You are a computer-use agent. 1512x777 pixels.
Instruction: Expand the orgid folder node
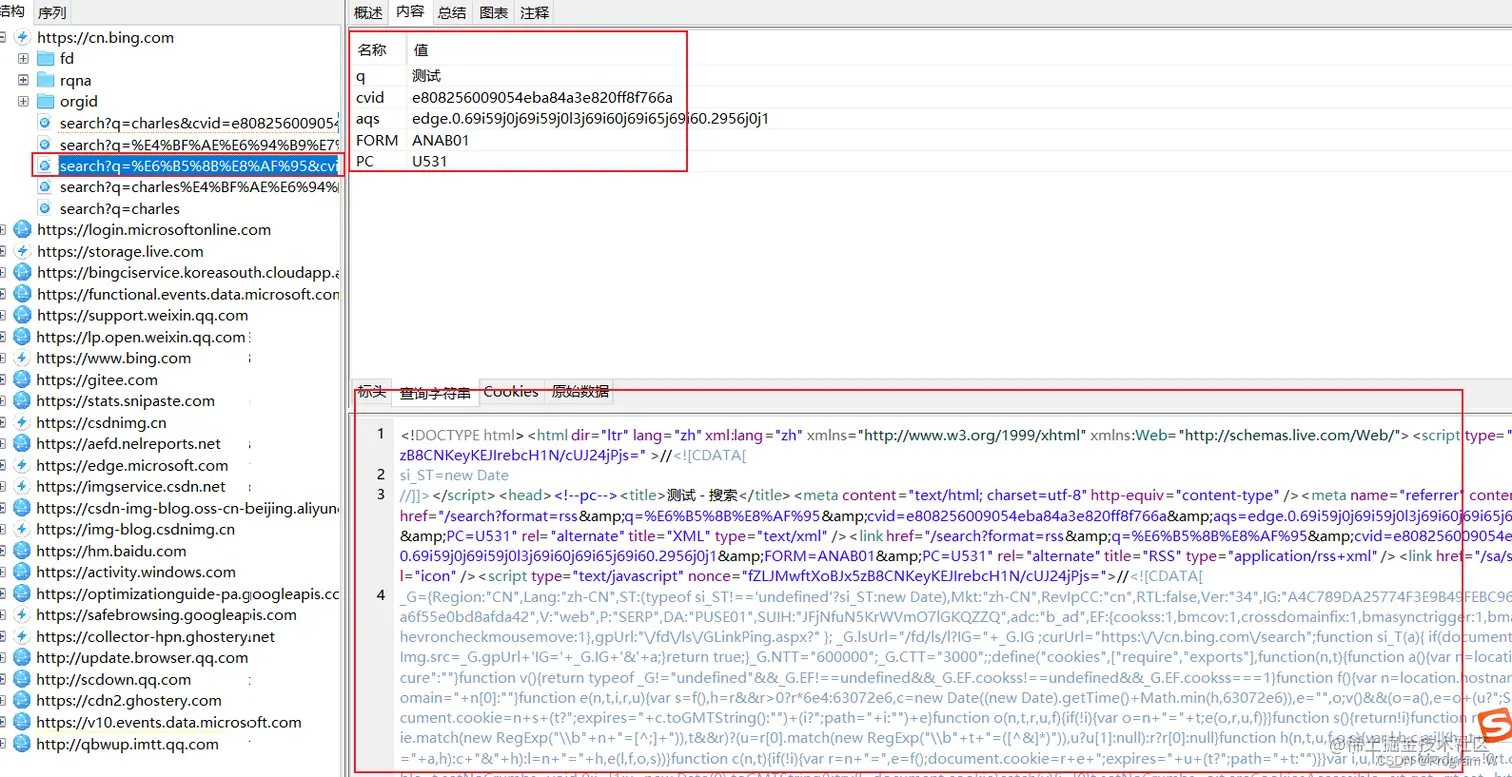click(x=23, y=101)
